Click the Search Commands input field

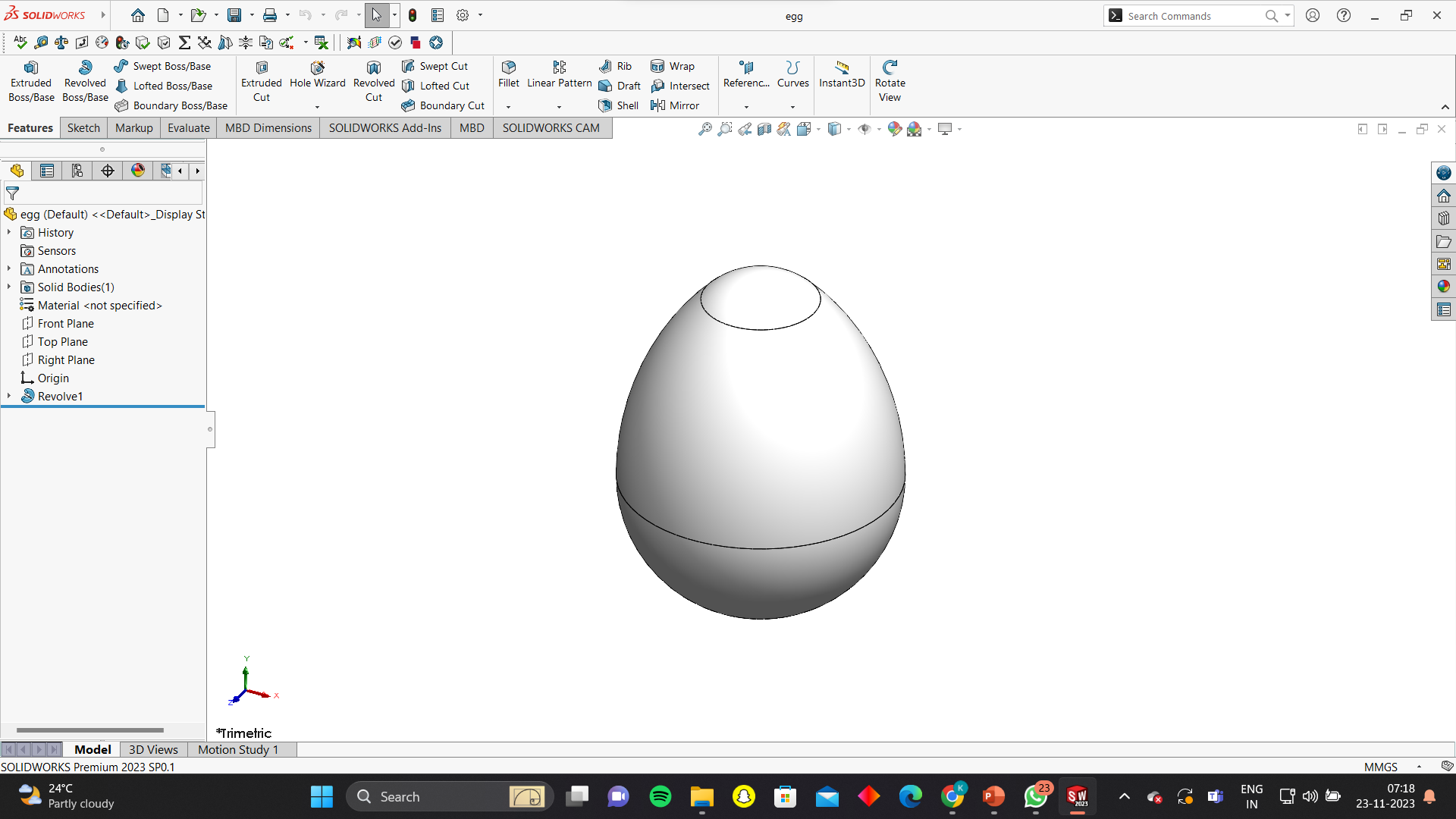[x=1191, y=16]
